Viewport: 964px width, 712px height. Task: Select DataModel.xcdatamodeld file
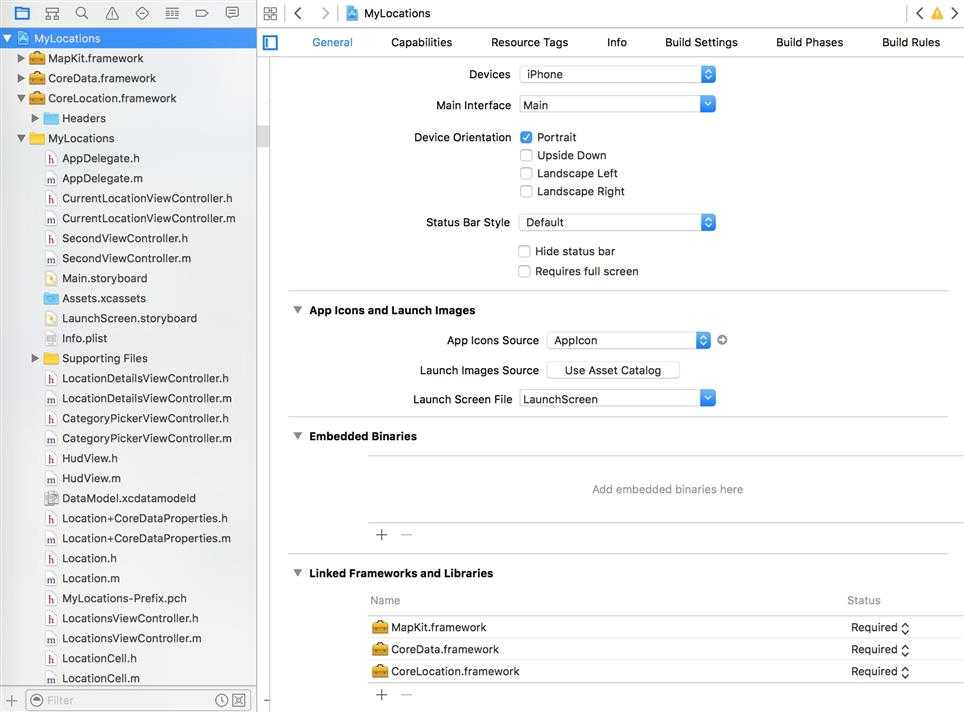pyautogui.click(x=128, y=498)
